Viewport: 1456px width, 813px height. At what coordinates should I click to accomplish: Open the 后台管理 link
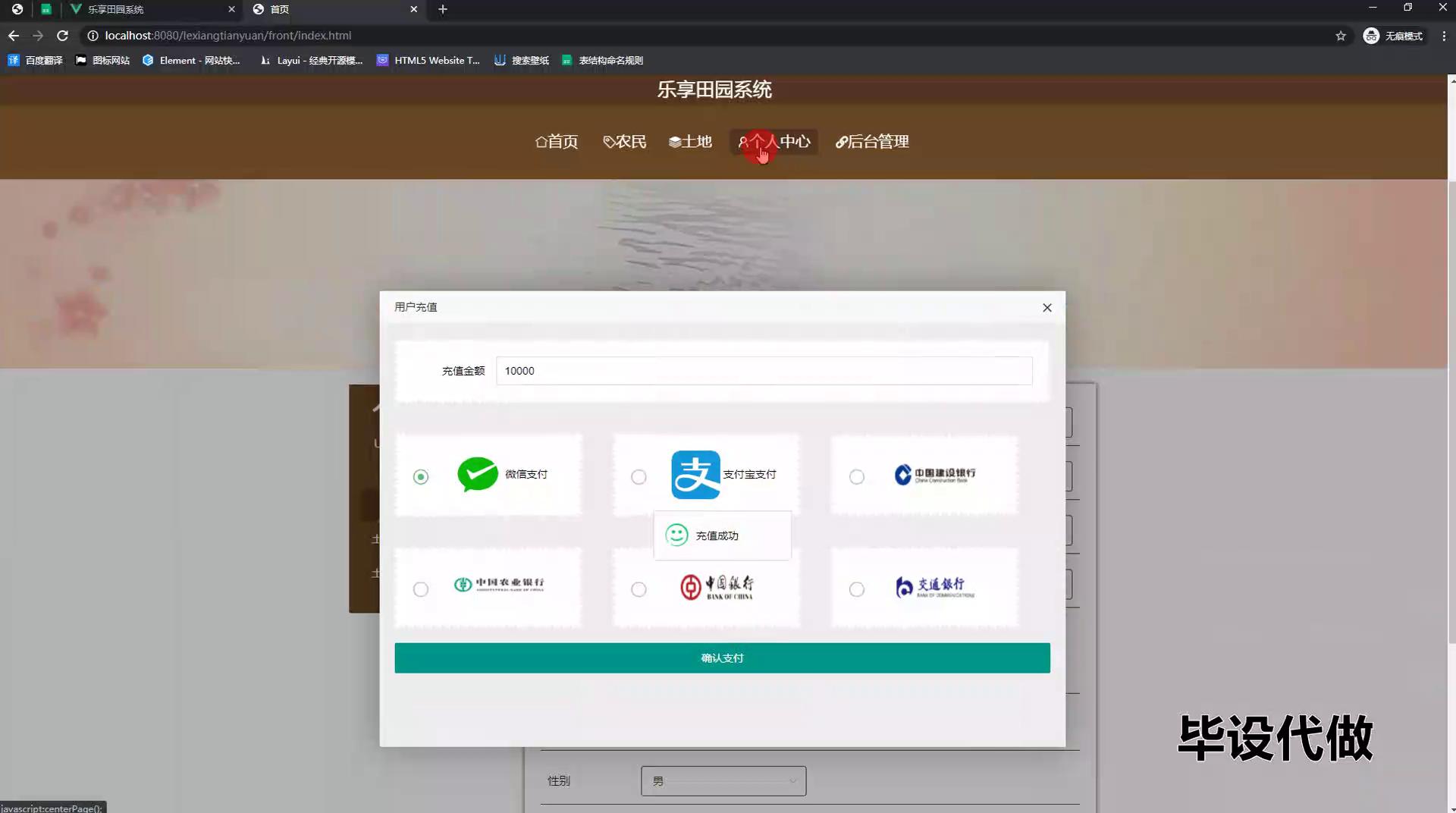[x=872, y=142]
